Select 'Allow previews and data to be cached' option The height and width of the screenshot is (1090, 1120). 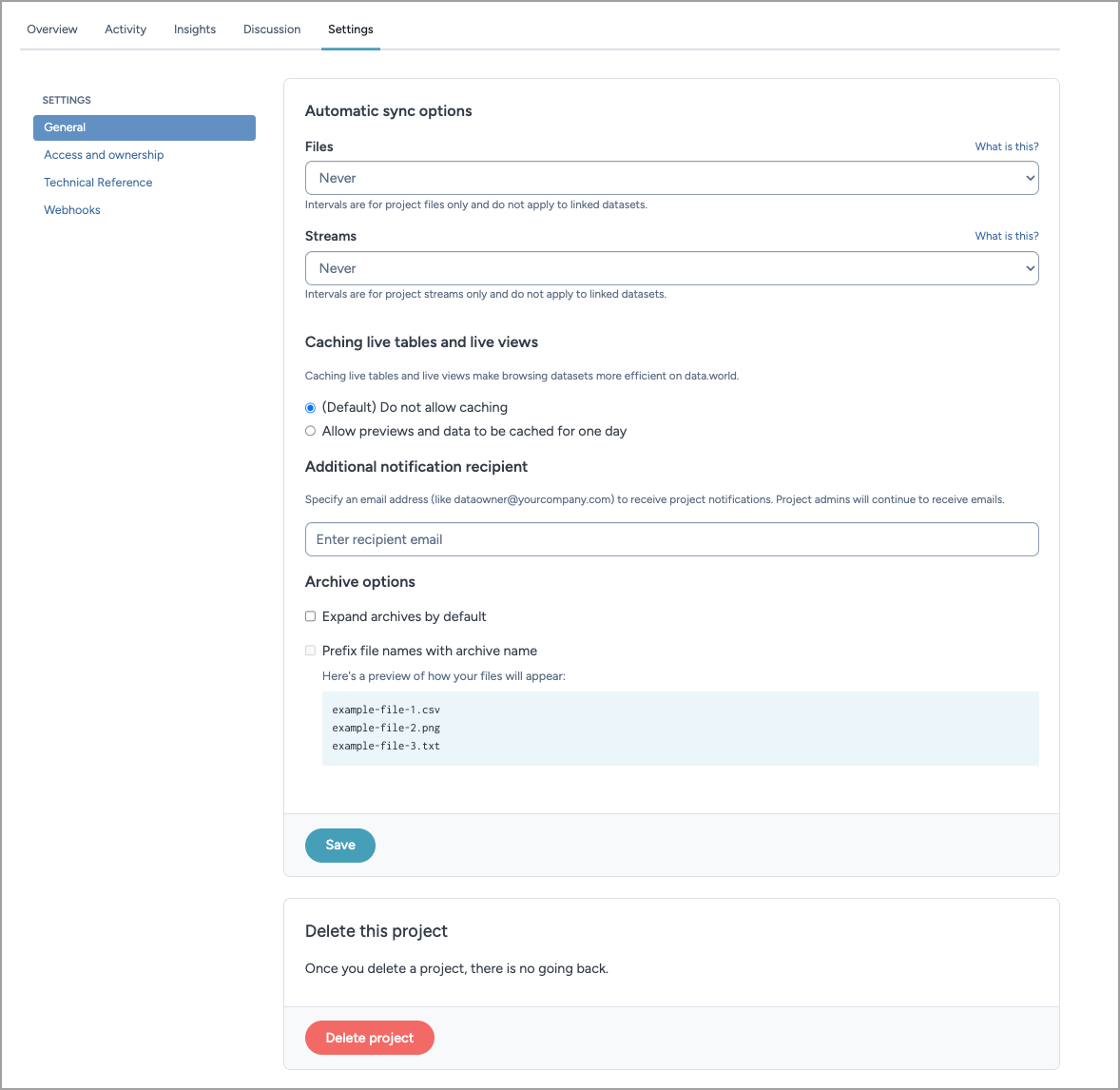310,431
